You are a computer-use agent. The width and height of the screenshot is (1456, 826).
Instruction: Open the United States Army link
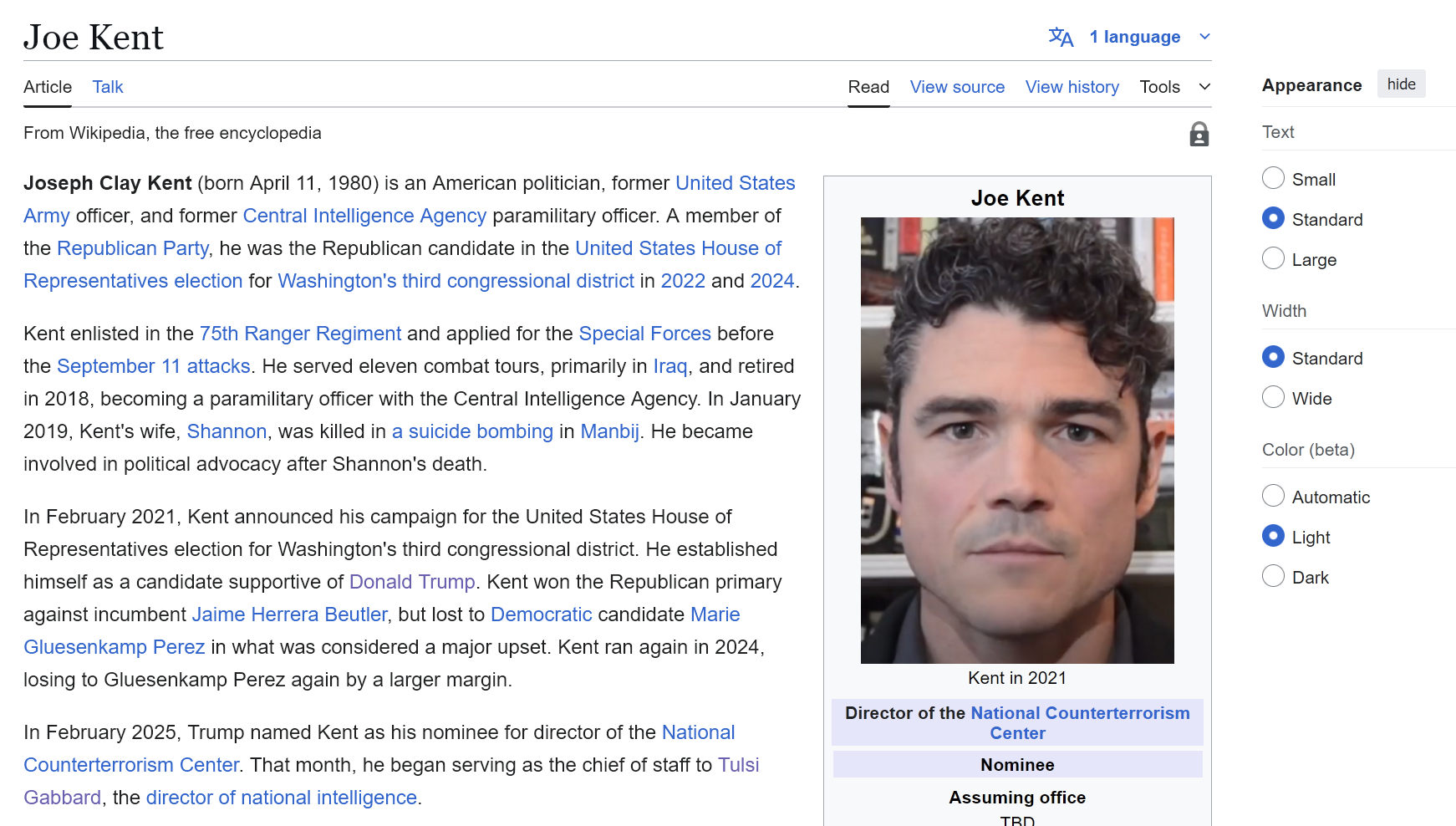pos(736,183)
